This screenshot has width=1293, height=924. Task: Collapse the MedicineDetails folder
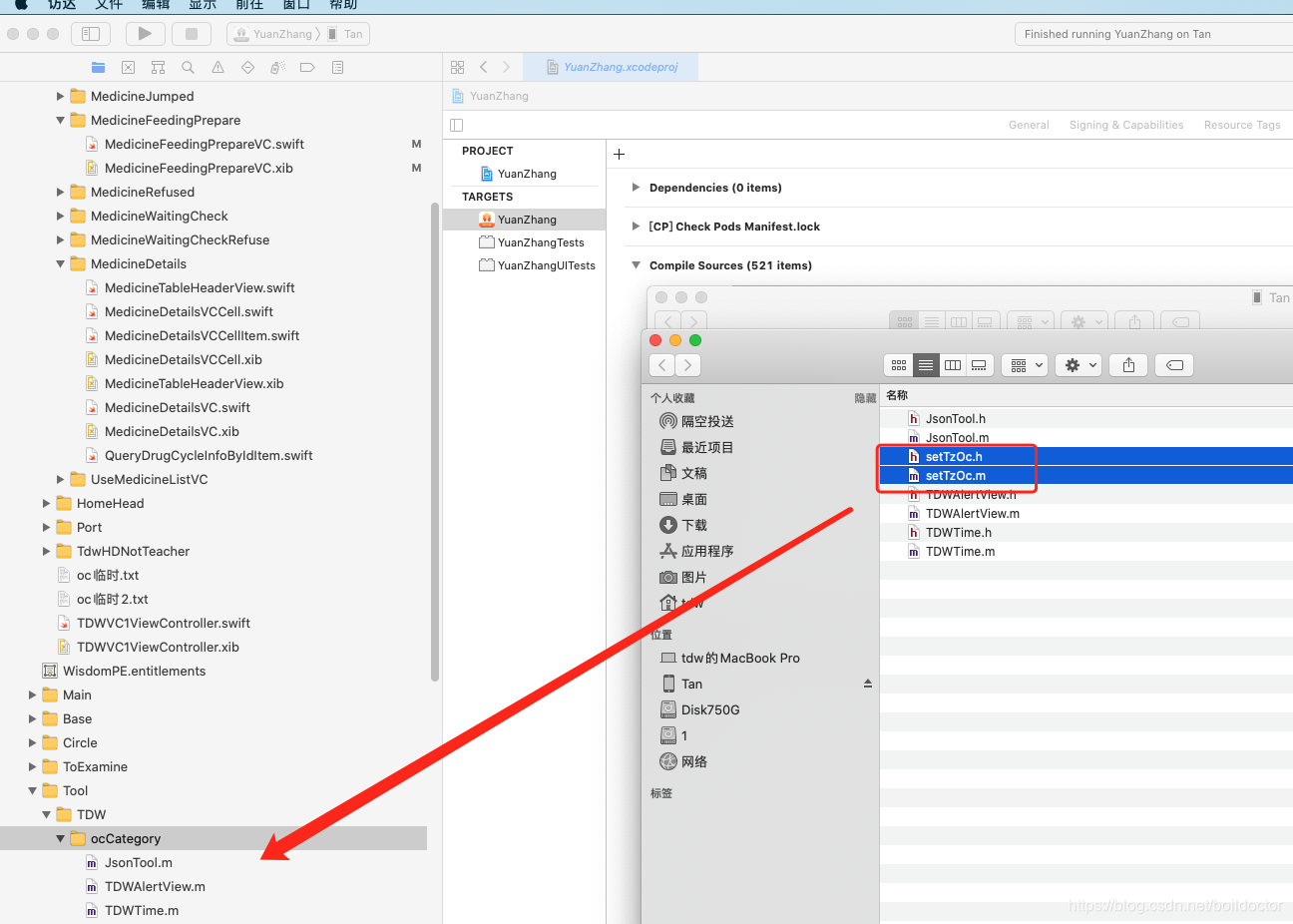click(x=60, y=264)
